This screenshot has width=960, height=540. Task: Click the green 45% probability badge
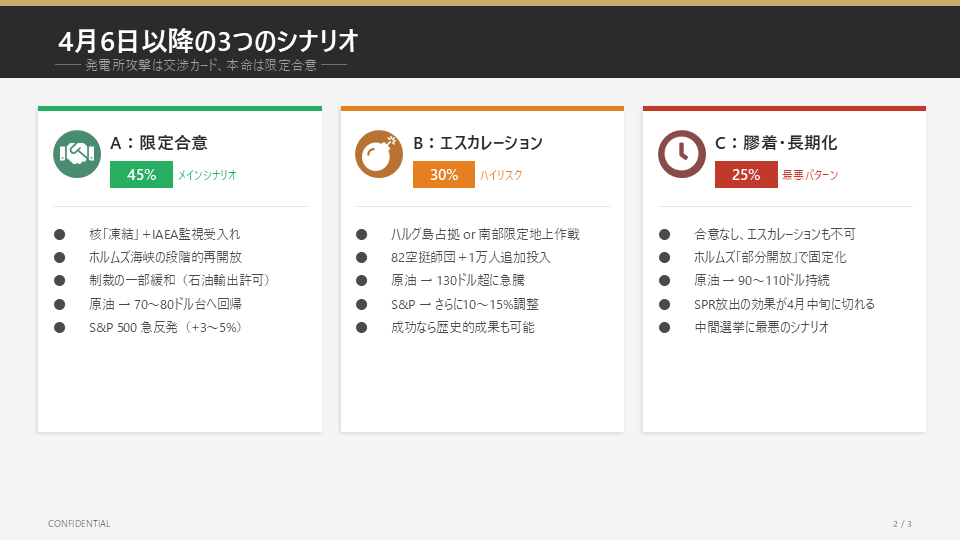coord(141,175)
